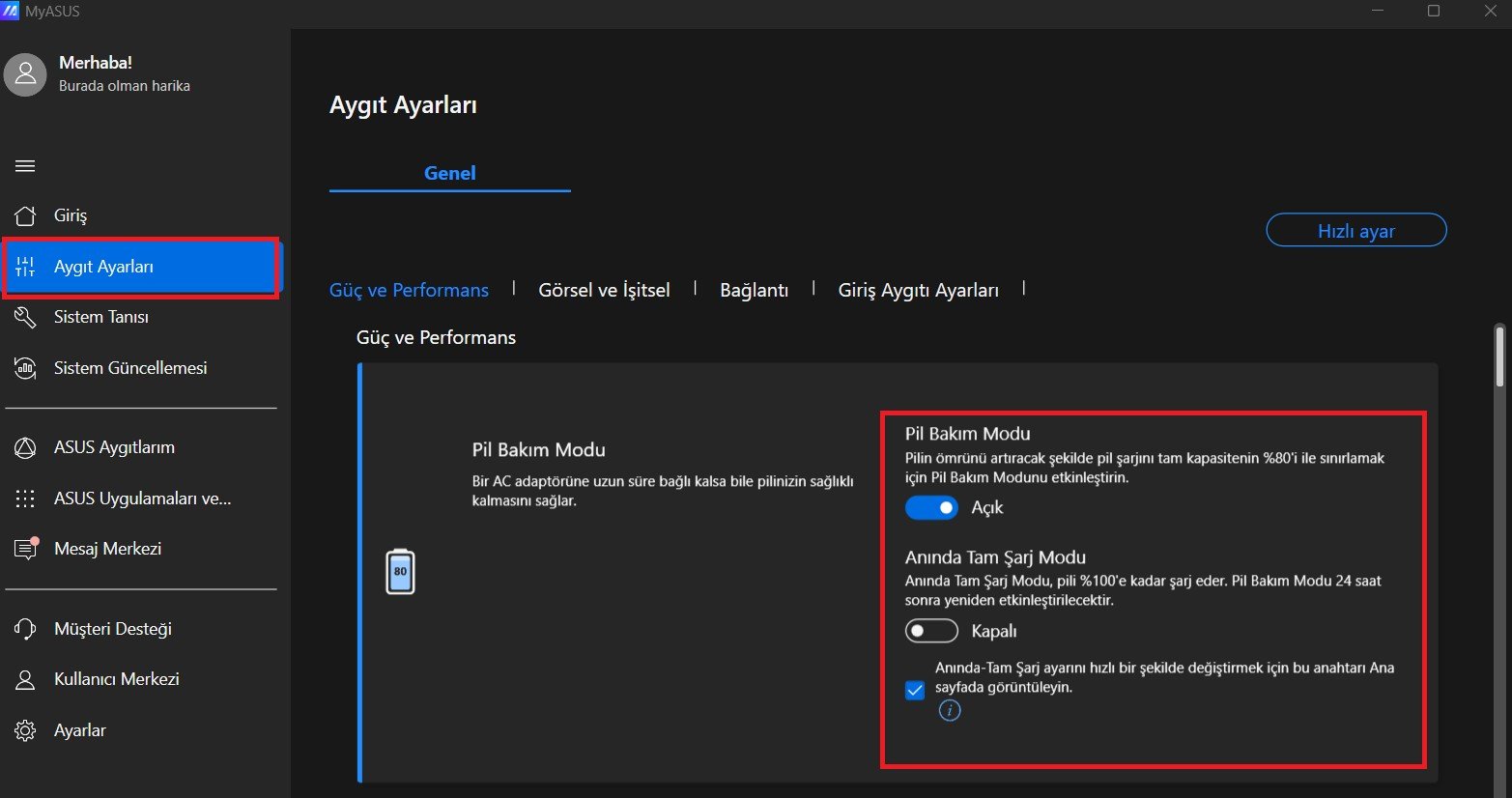Click the Sistem Güncellemesi update icon
Image resolution: width=1512 pixels, height=798 pixels.
pos(25,368)
